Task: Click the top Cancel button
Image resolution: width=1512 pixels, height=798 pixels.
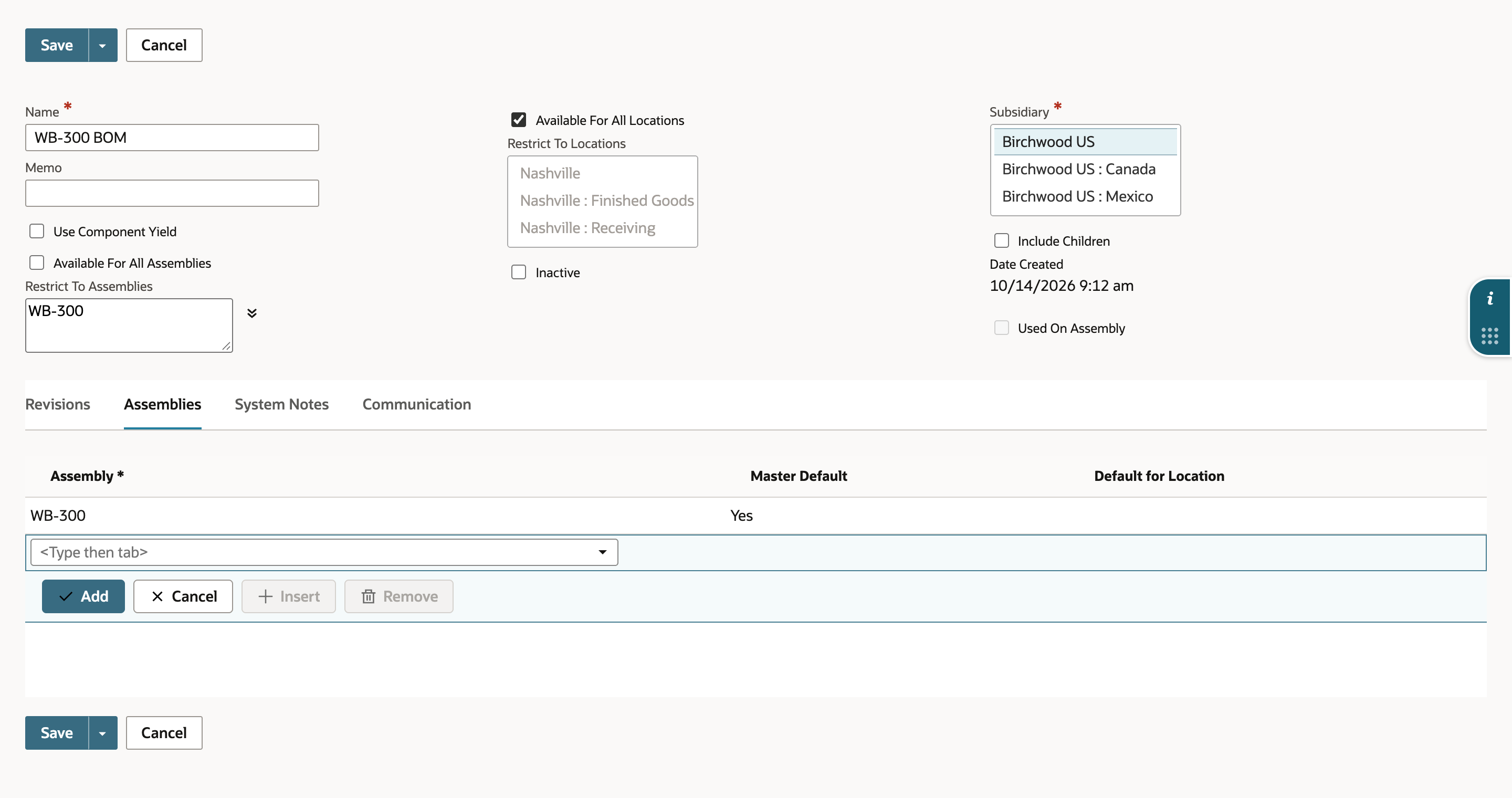Action: (x=164, y=45)
